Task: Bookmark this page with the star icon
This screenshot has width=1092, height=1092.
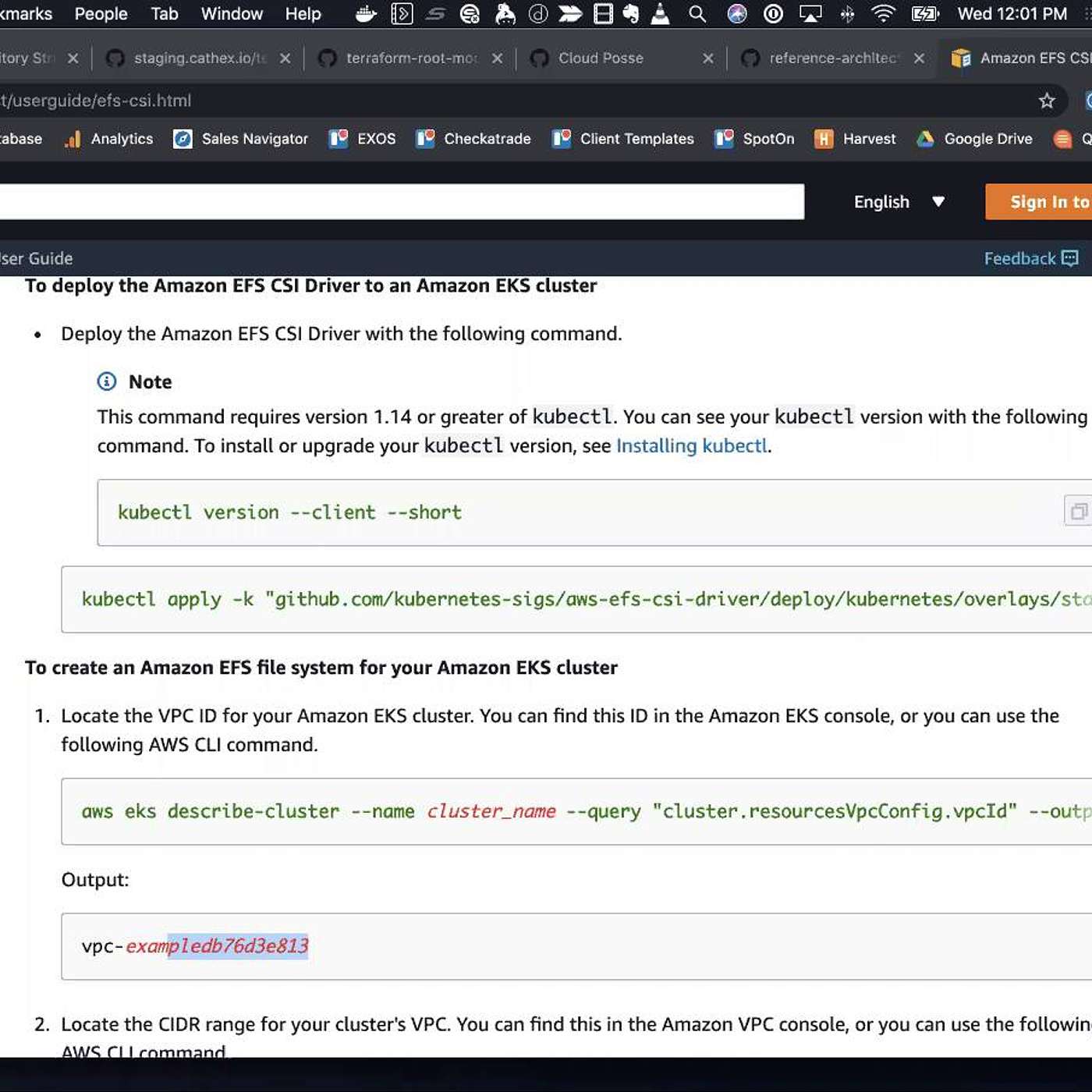Action: (x=1047, y=101)
